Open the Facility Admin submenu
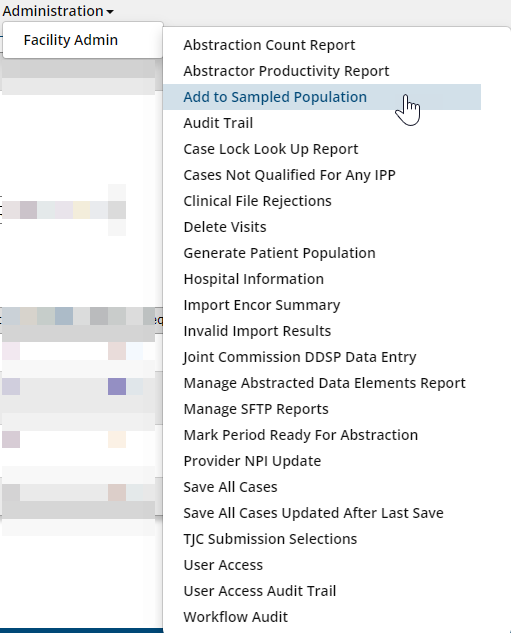 point(71,40)
